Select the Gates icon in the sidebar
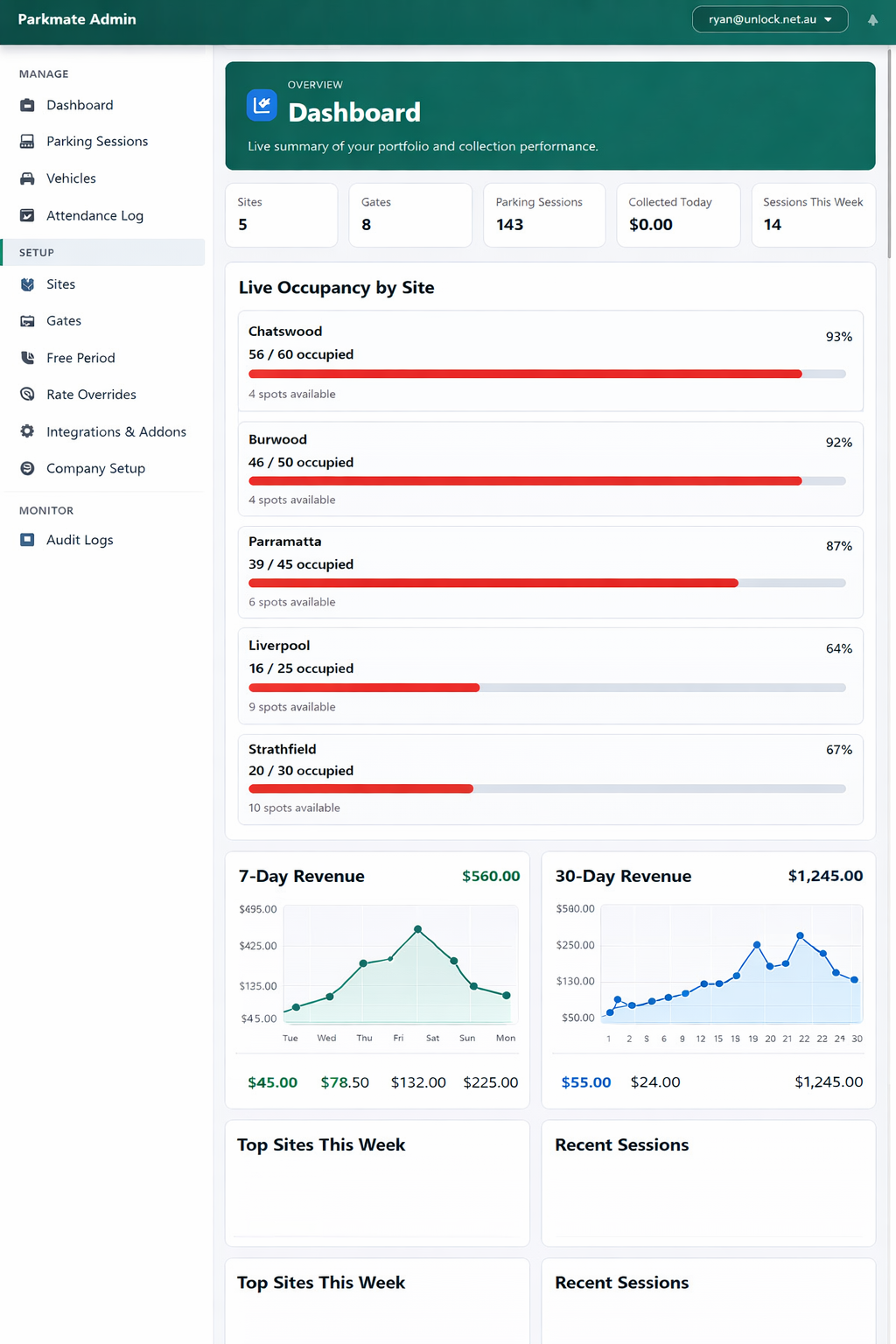 click(x=27, y=320)
